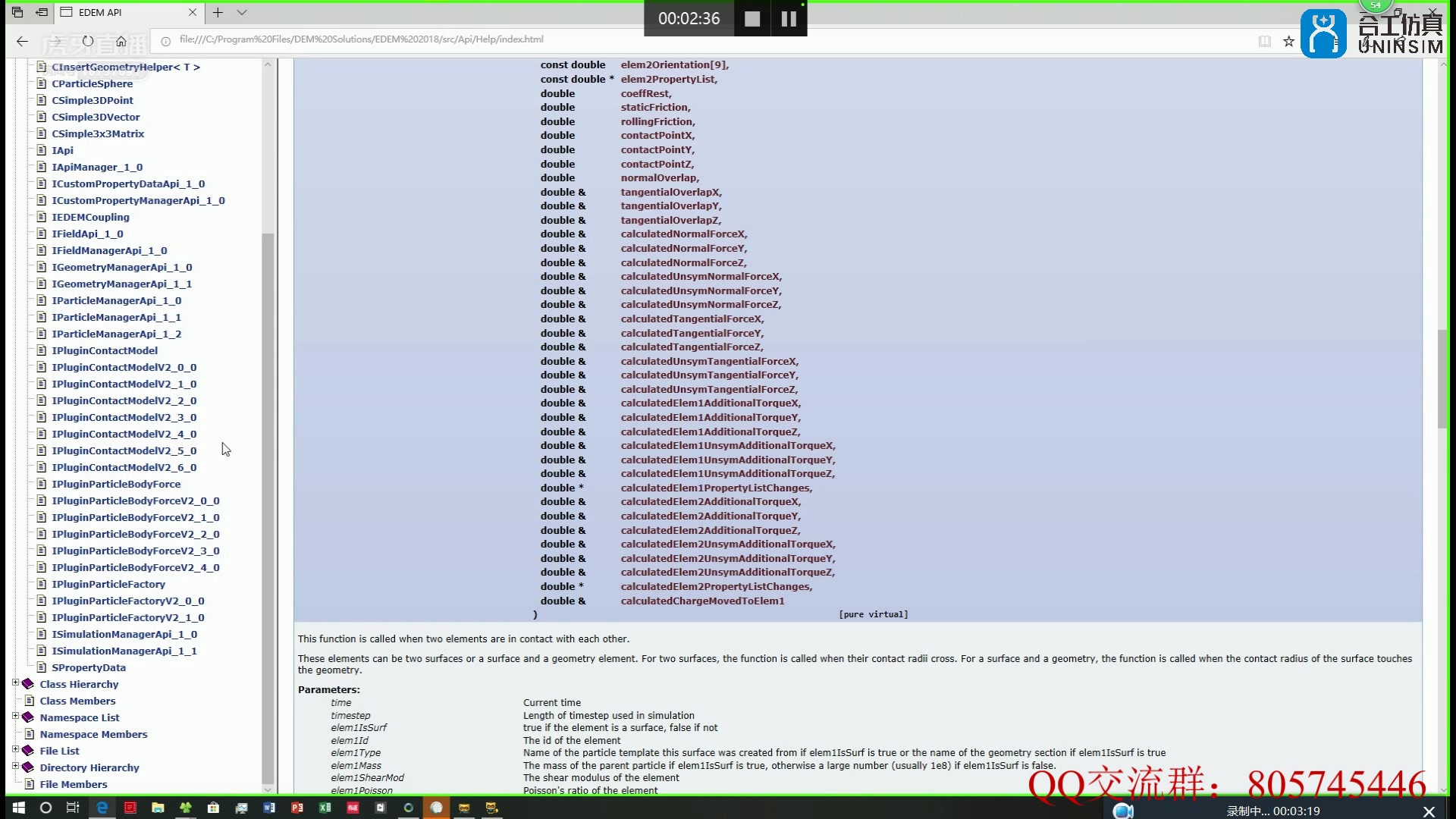
Task: Pause the screen recording
Action: click(789, 19)
